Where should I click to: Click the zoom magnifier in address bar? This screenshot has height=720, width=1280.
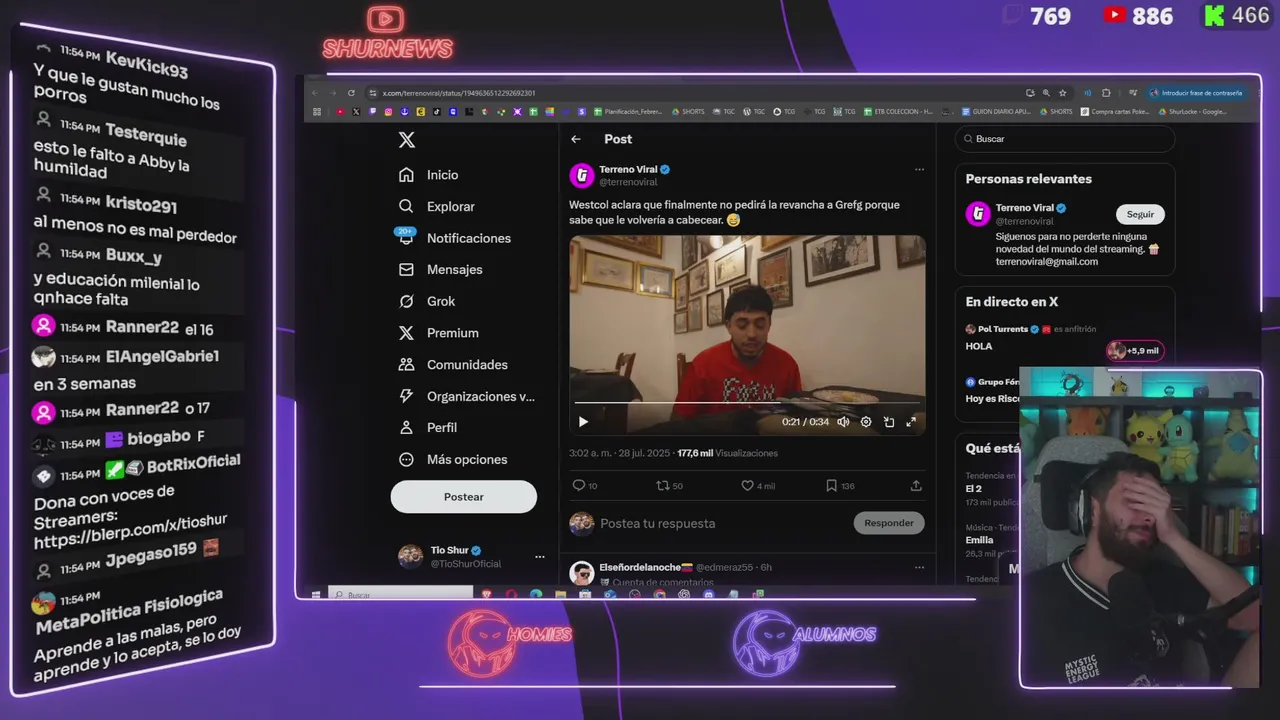[1046, 93]
